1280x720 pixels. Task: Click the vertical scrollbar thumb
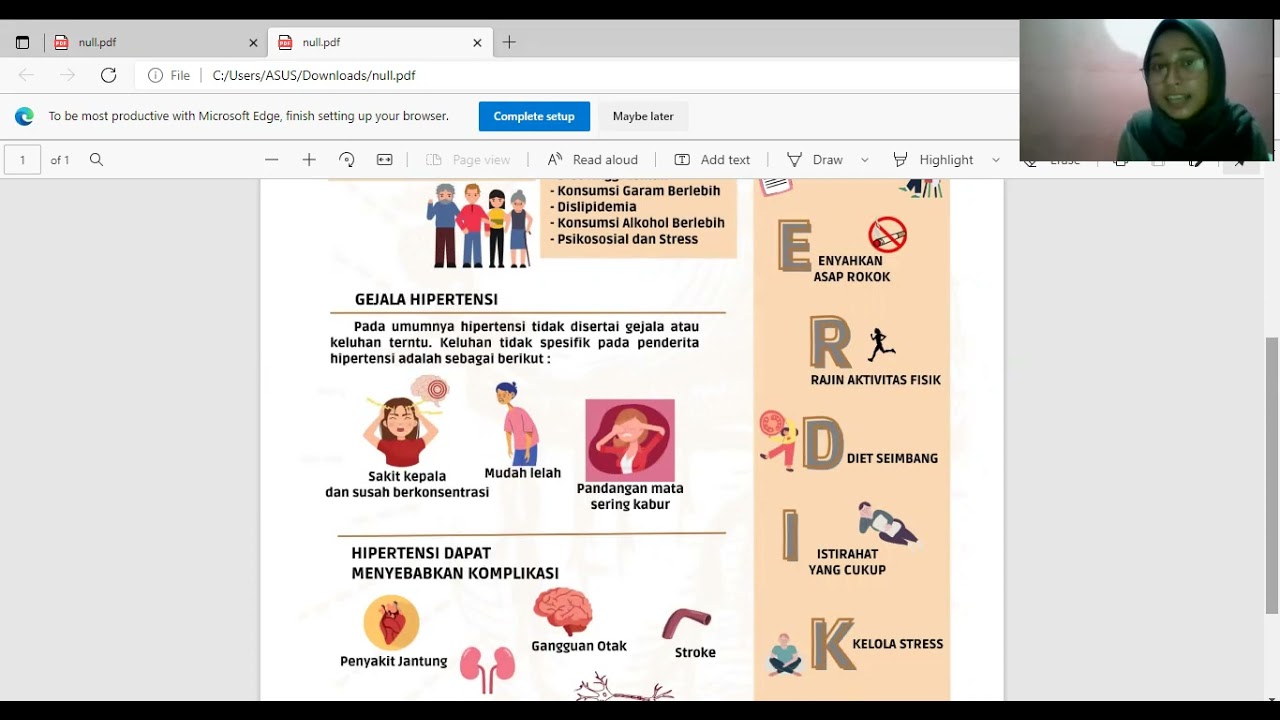(1272, 475)
